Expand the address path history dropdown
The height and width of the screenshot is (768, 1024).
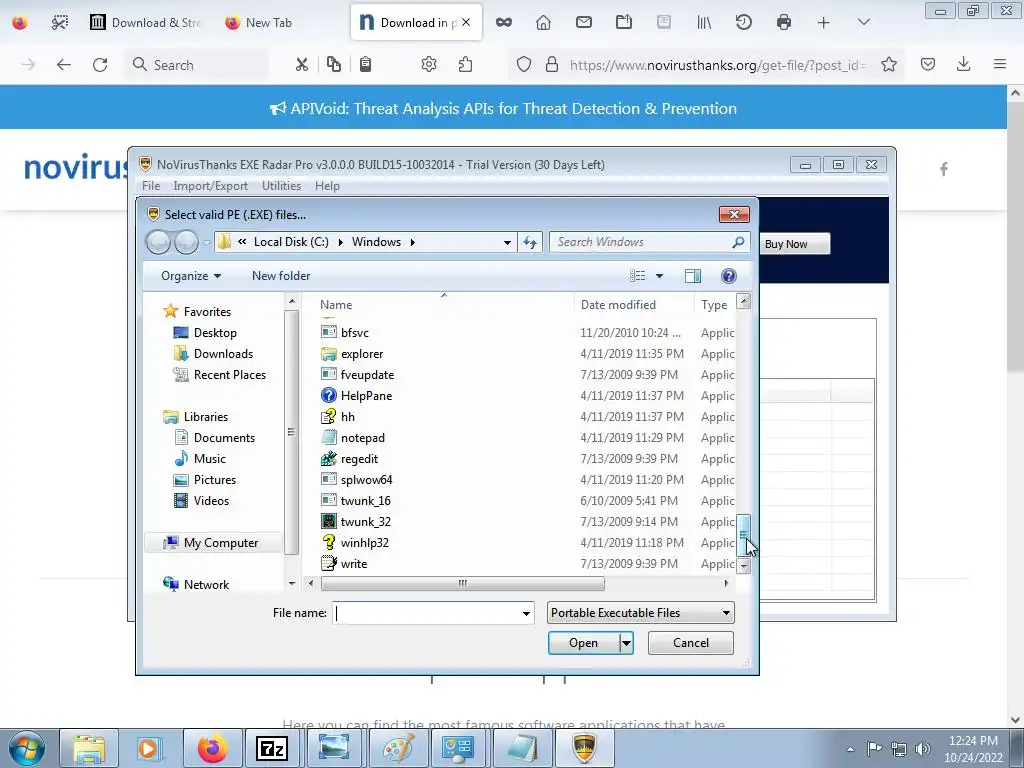tap(507, 242)
